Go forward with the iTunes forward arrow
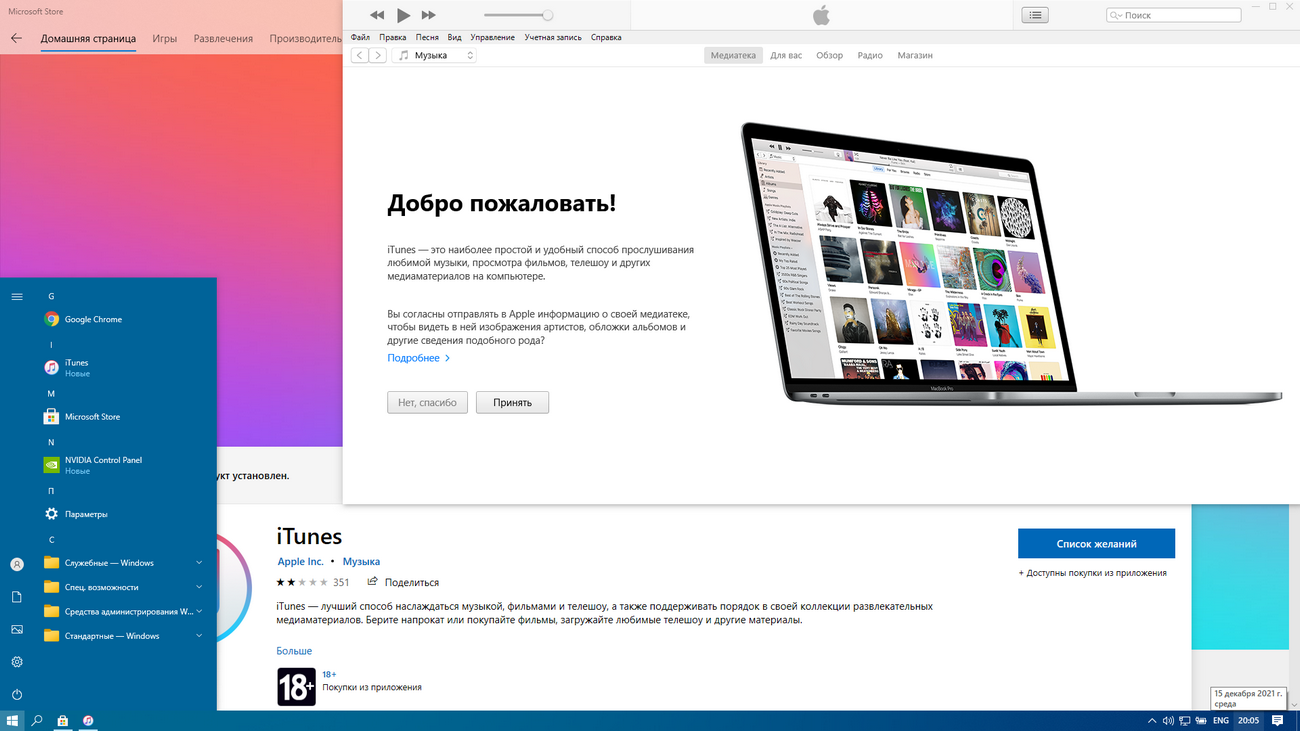 click(x=378, y=55)
